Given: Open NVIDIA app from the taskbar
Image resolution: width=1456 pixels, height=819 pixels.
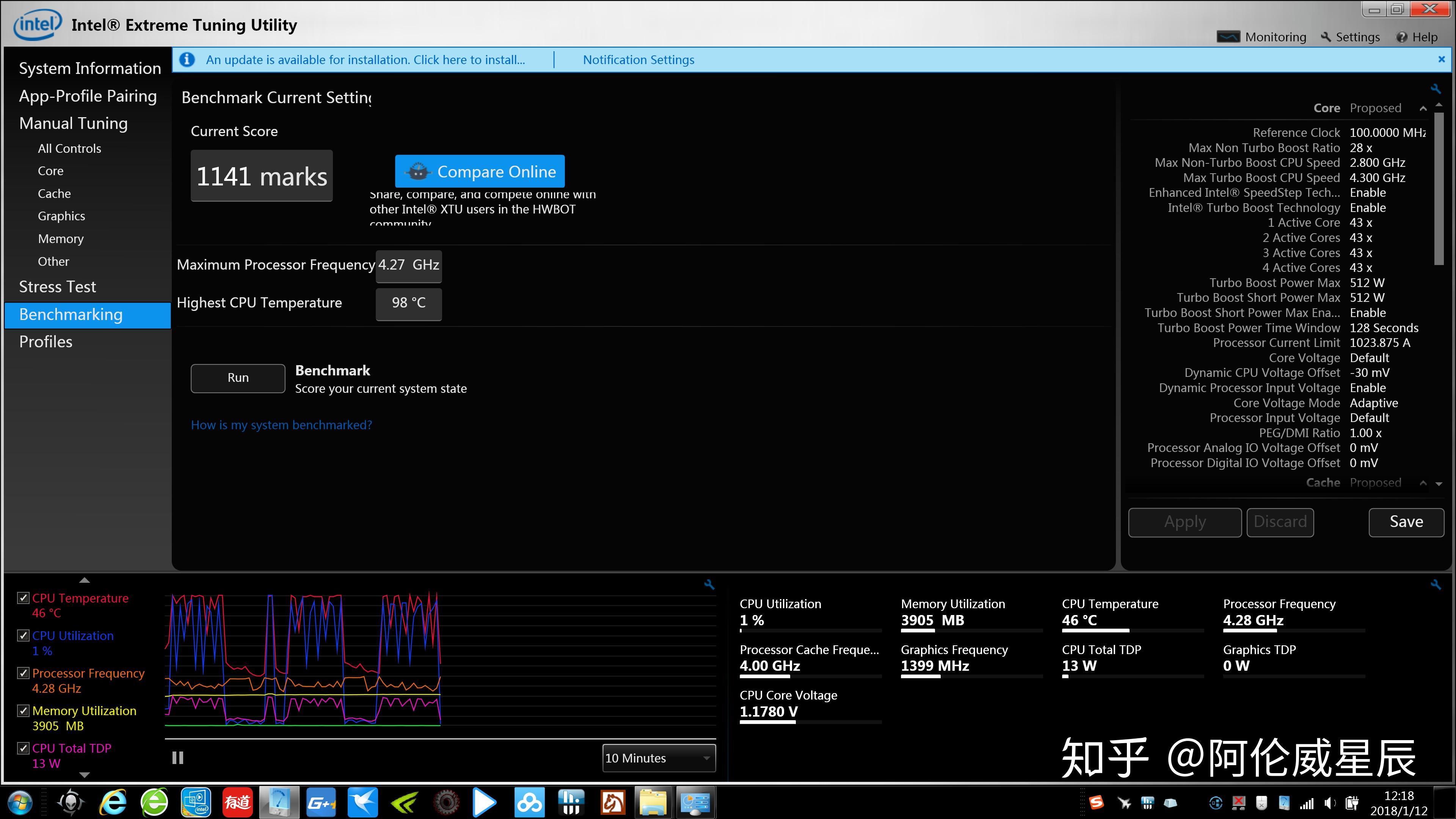Looking at the screenshot, I should tap(404, 802).
